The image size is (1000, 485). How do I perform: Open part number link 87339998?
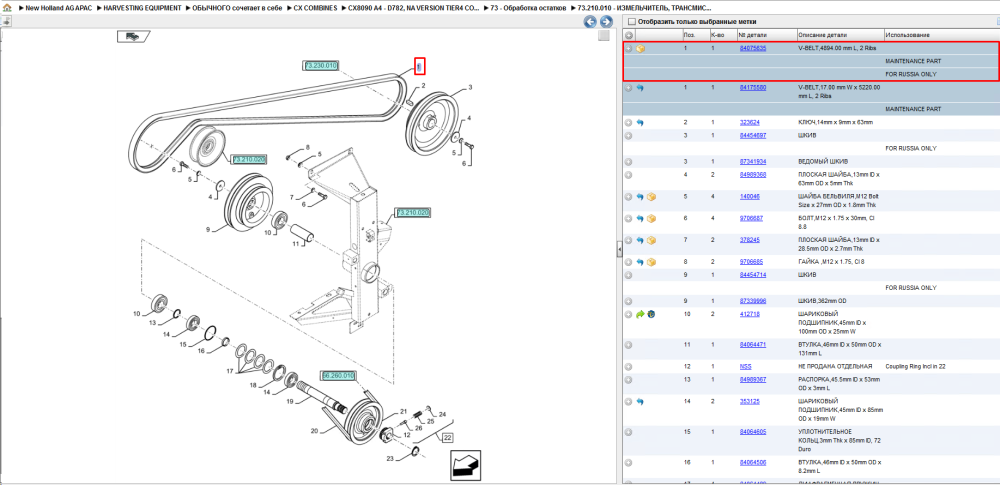point(753,301)
